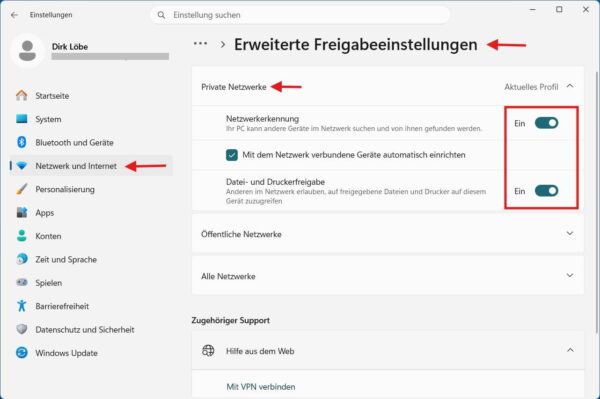Open Datenschutz und Sicherheit settings
This screenshot has height=399, width=600.
(x=91, y=329)
